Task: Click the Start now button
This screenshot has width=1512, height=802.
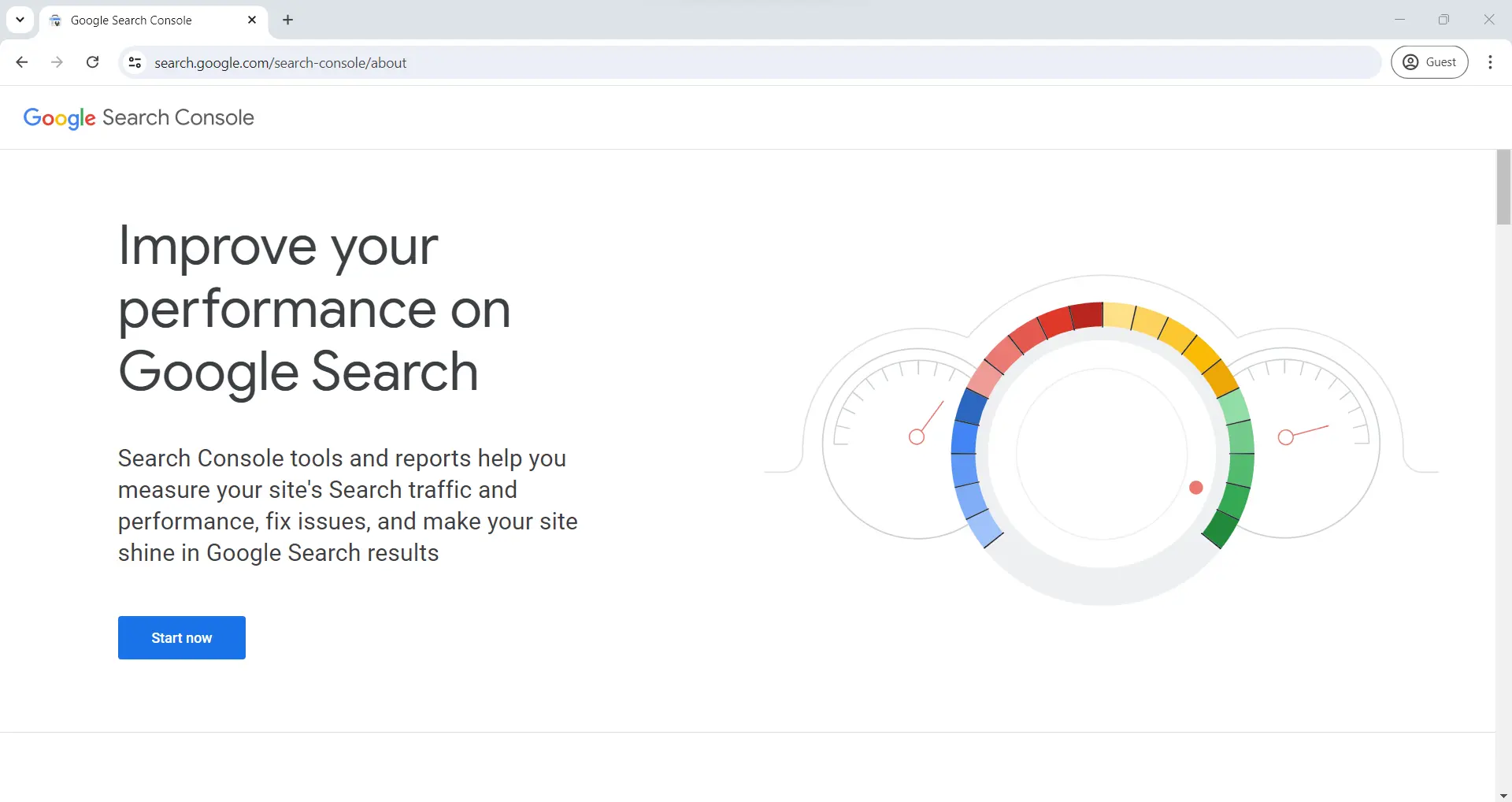Action: click(x=182, y=637)
